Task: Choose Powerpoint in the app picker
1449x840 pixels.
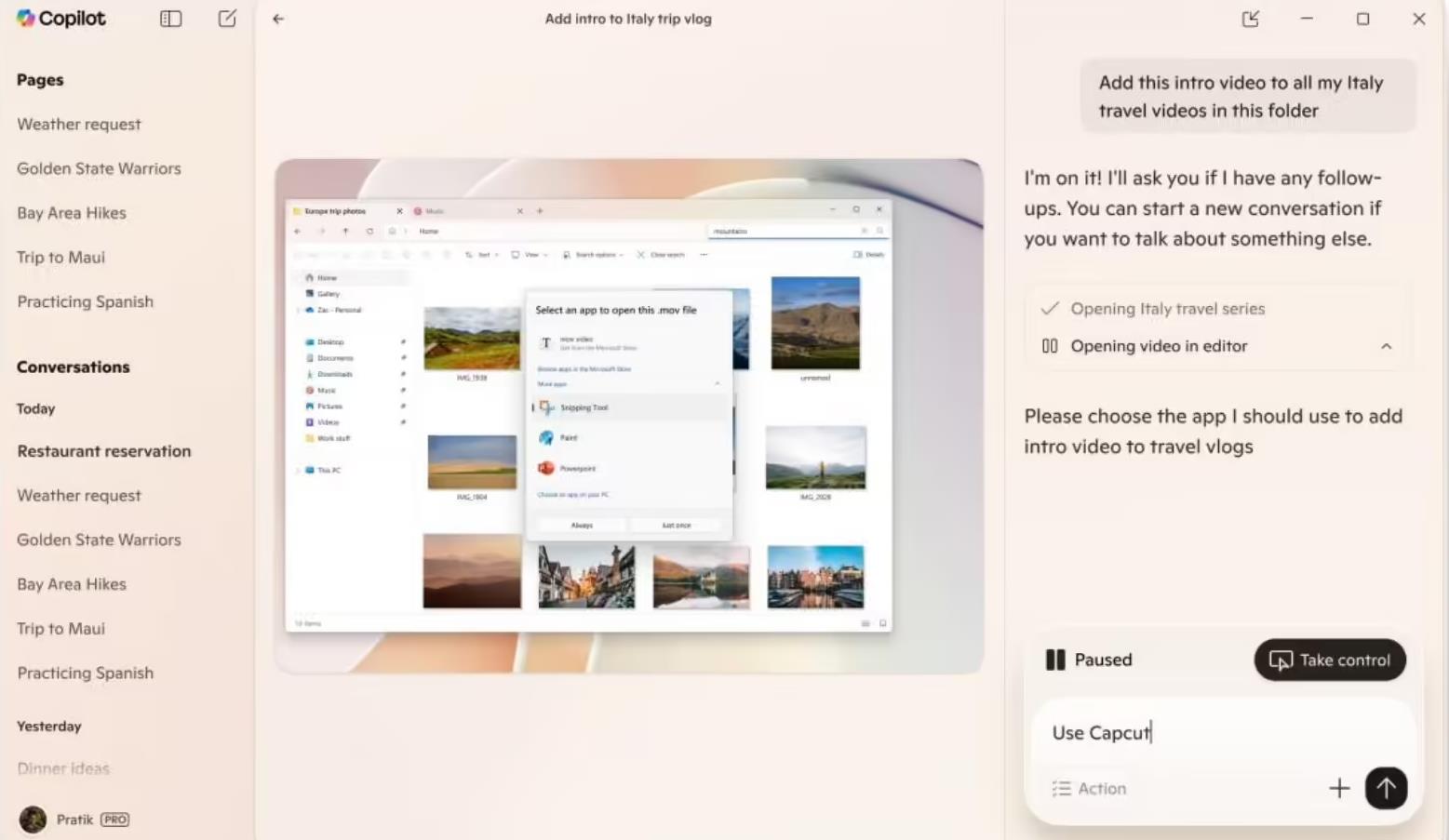Action: coord(576,468)
